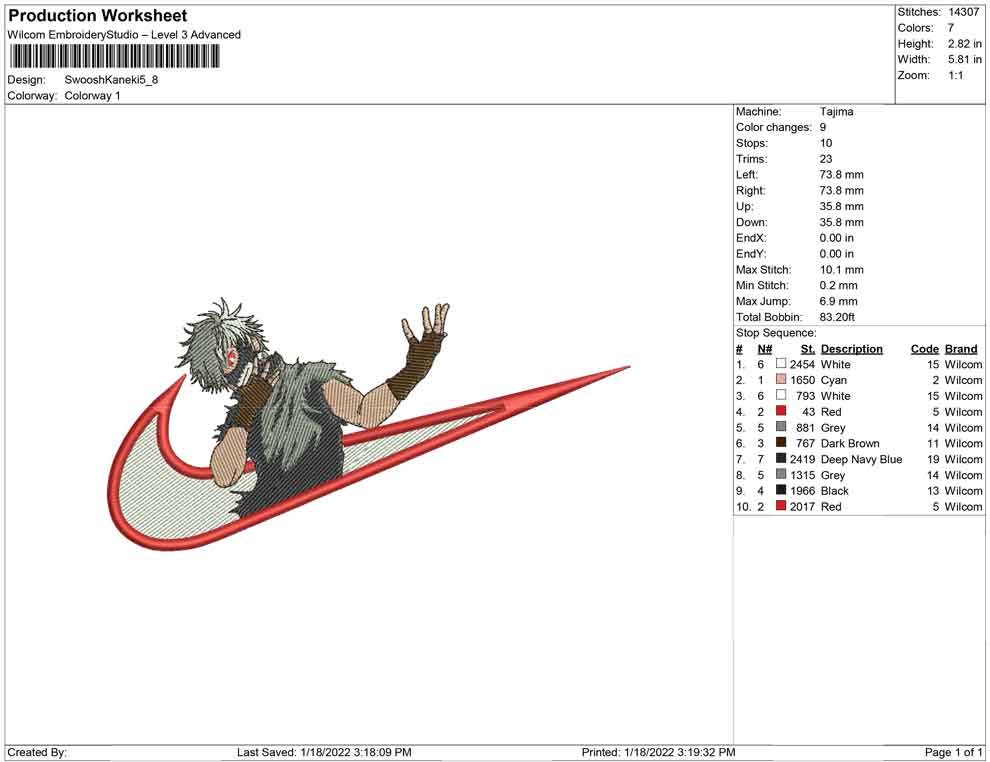The image size is (990, 762).
Task: Click the deep navy blue swatch, stop 7
Action: [x=781, y=458]
